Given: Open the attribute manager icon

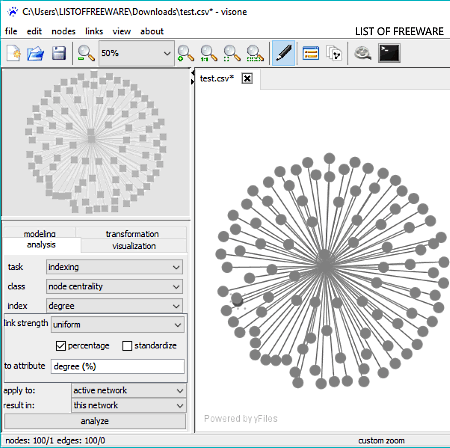Looking at the screenshot, I should (311, 53).
